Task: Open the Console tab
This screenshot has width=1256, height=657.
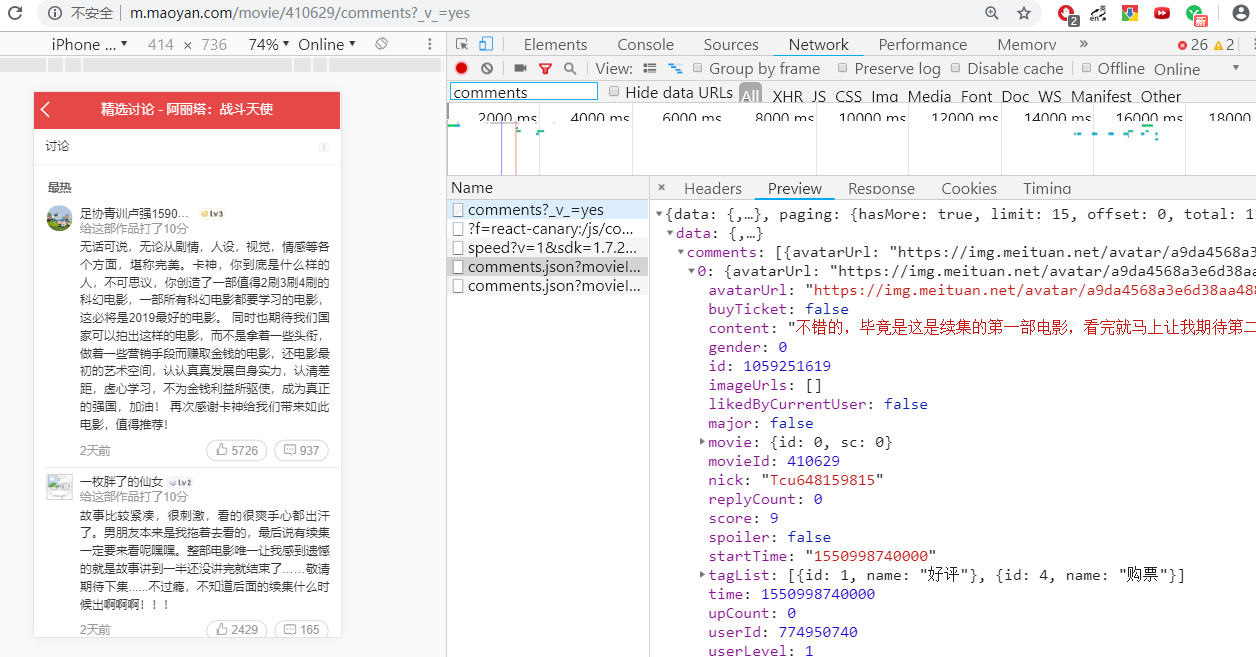Action: (x=645, y=44)
